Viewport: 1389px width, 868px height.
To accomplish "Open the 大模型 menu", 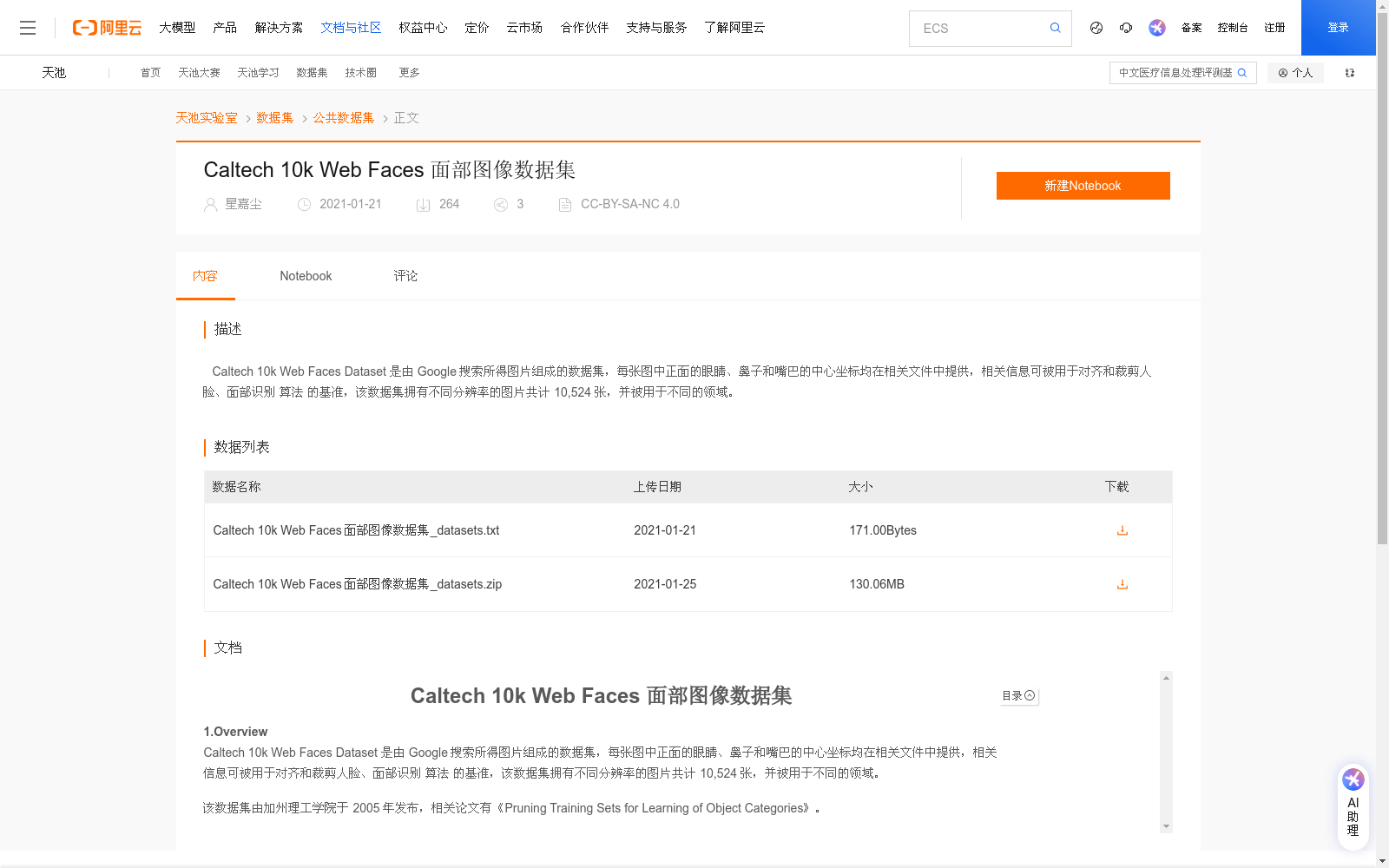I will (177, 28).
